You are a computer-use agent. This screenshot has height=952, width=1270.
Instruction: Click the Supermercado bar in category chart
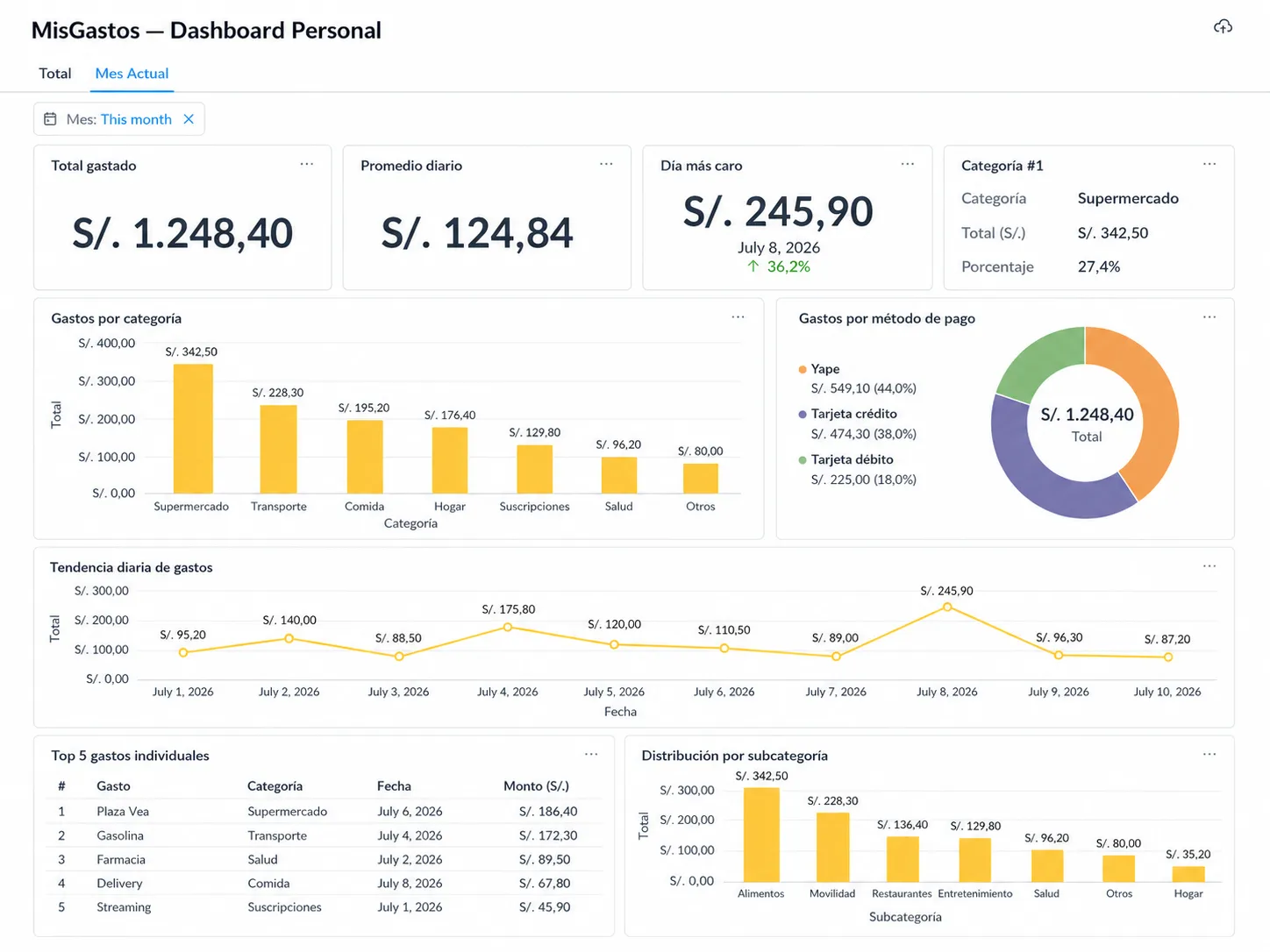[193, 429]
